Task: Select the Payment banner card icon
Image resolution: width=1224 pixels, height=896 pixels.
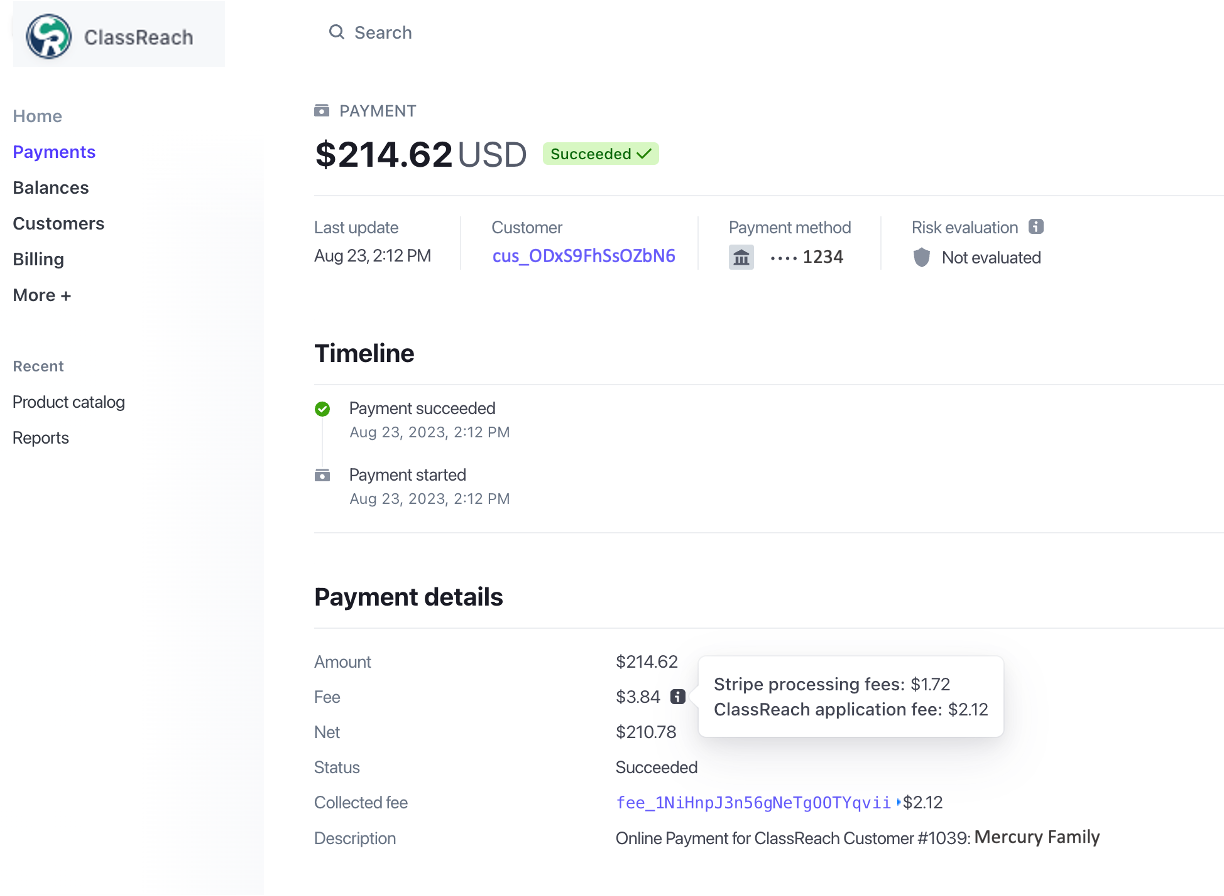Action: click(322, 110)
